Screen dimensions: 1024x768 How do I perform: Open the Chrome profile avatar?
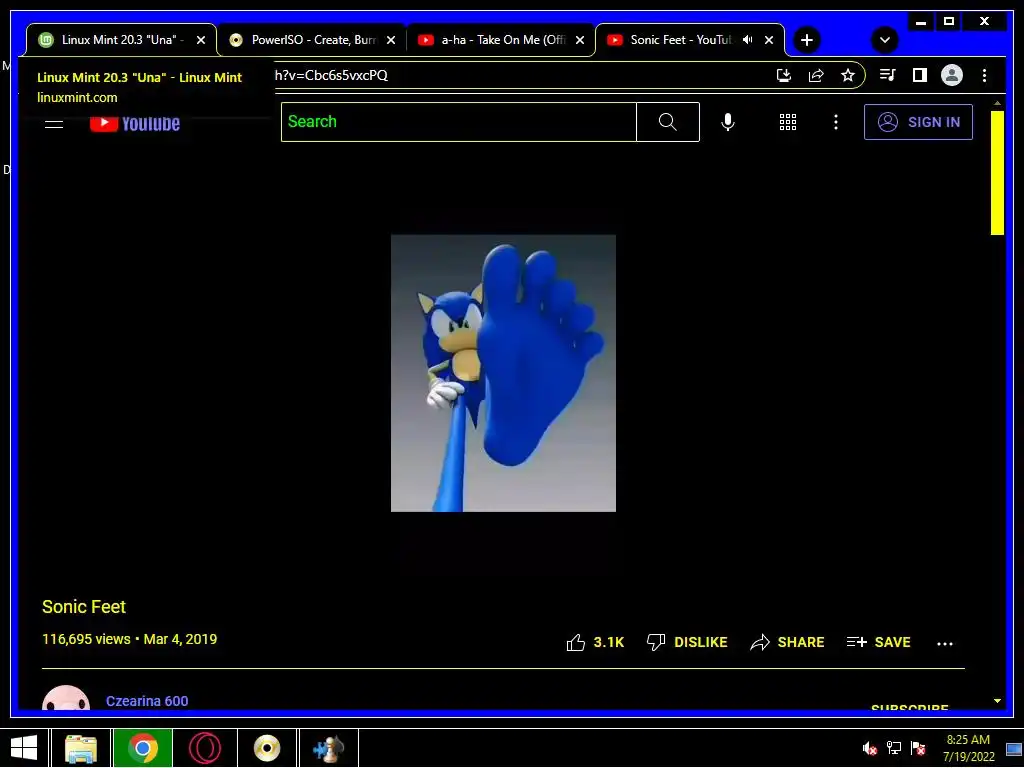point(952,75)
